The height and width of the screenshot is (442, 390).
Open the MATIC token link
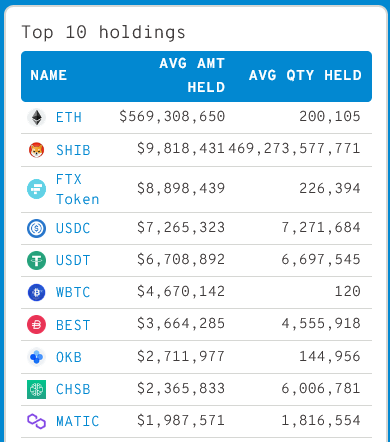pos(77,421)
